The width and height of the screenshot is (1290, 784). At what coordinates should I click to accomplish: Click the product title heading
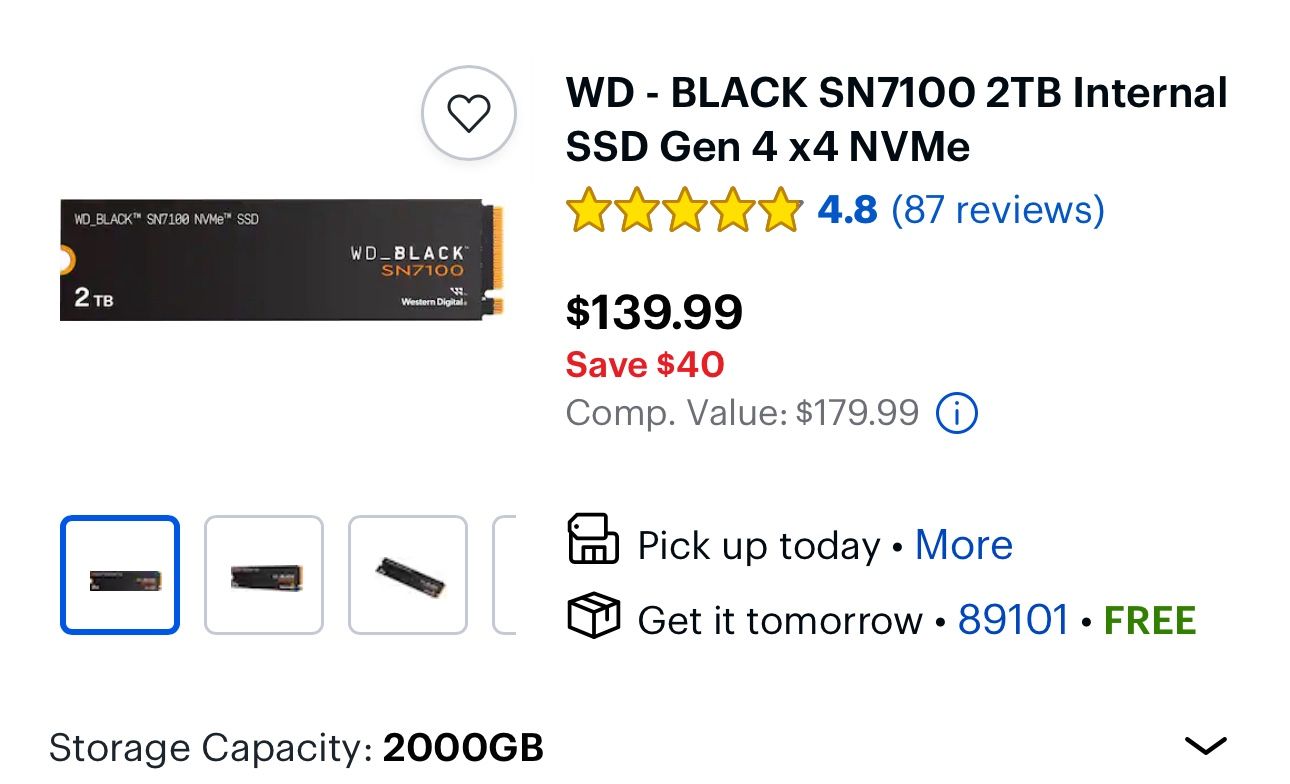point(896,119)
